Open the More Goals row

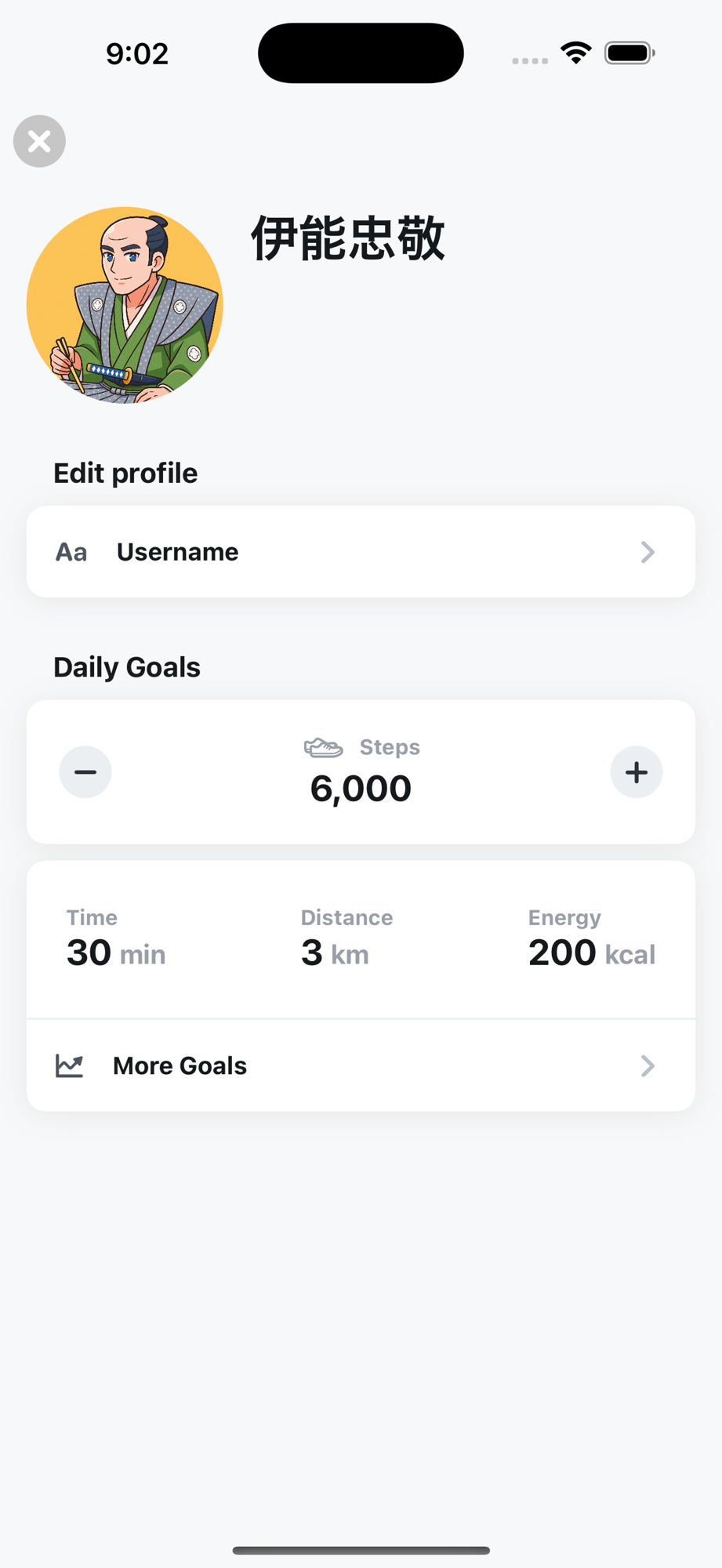361,1065
